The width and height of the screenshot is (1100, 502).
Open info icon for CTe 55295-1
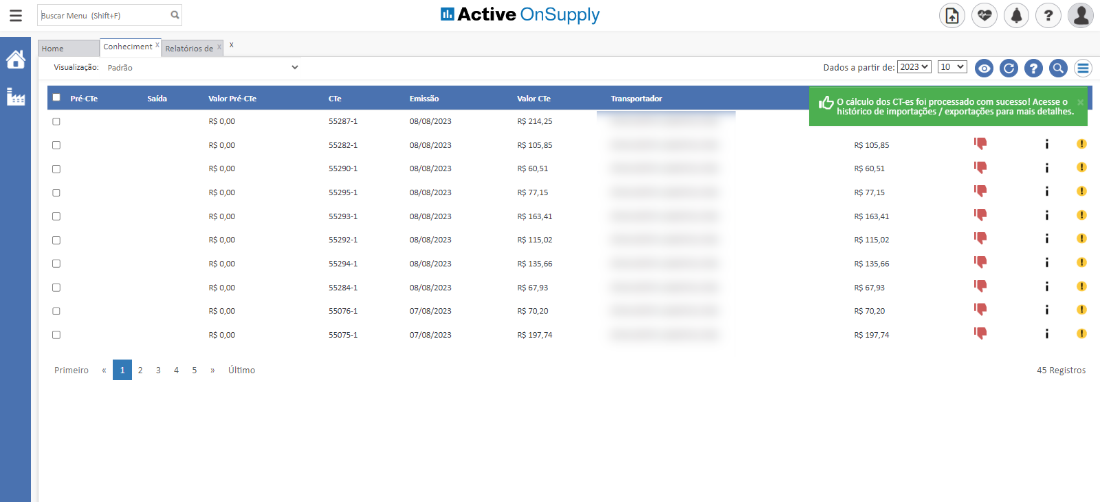pyautogui.click(x=1046, y=191)
